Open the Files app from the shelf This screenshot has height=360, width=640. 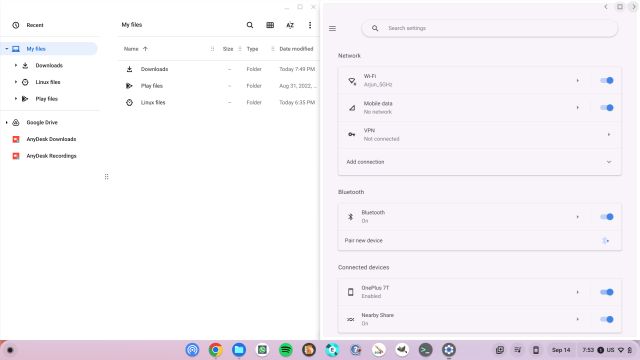point(239,350)
